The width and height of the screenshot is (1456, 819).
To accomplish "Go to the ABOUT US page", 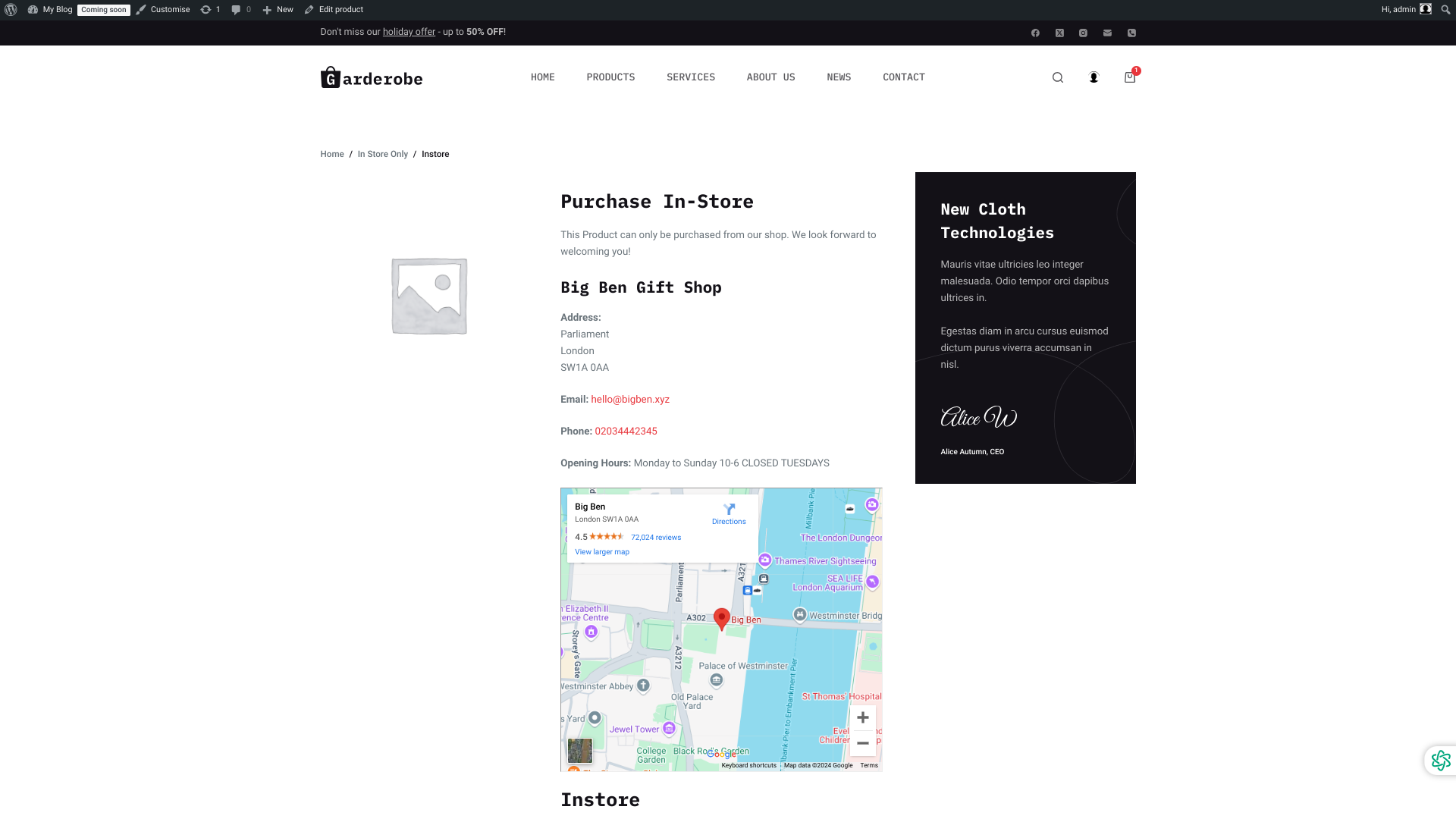I will coord(770,77).
